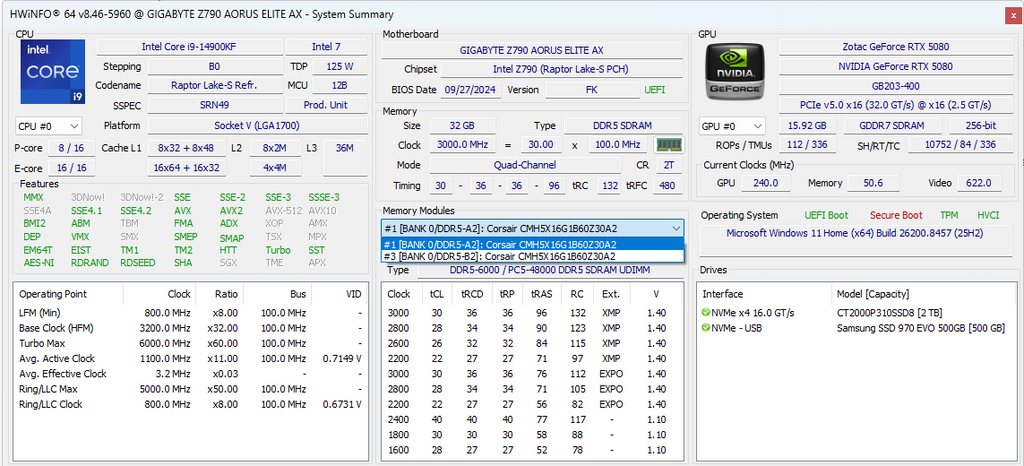Click the Secure Boot status label
This screenshot has width=1024, height=466.
point(895,215)
